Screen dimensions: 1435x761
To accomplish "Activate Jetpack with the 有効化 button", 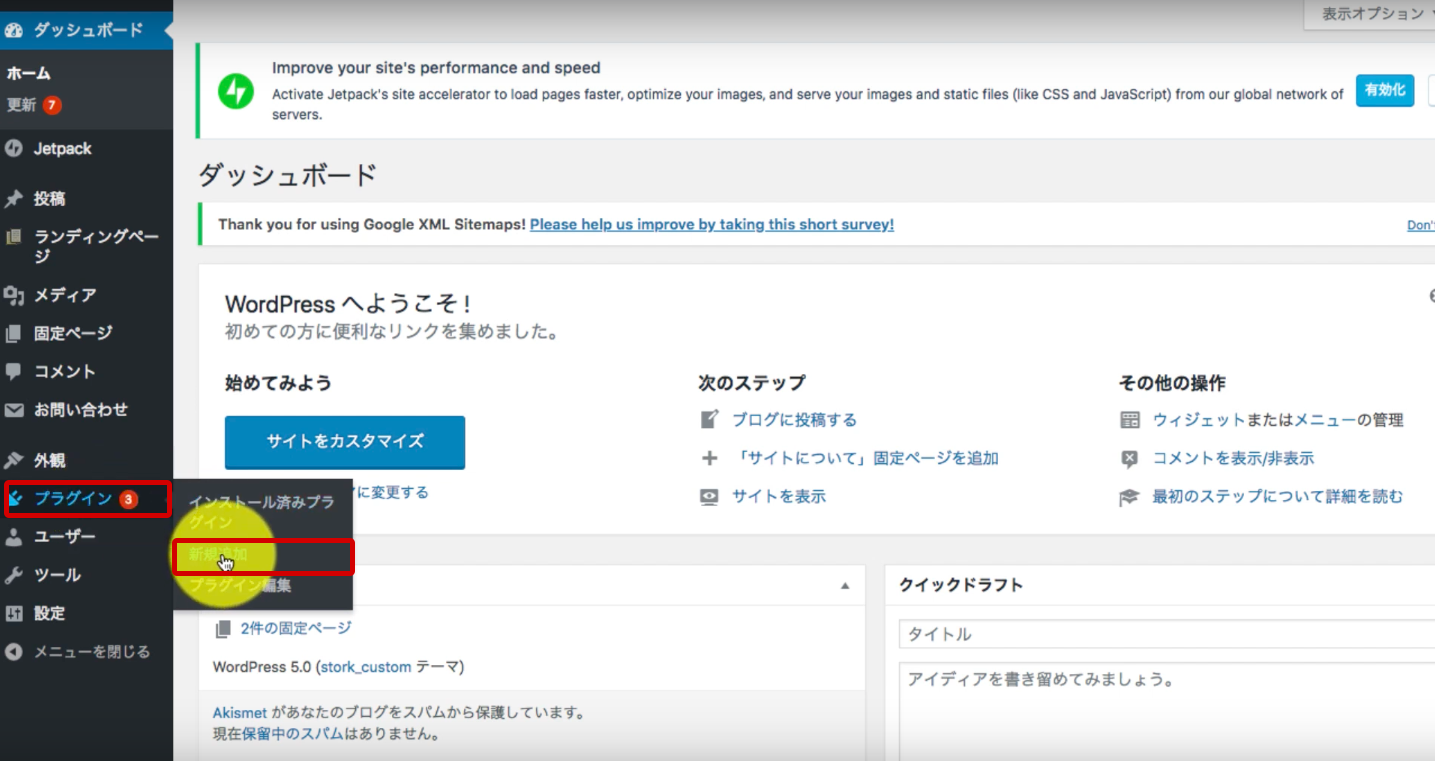I will click(1385, 90).
